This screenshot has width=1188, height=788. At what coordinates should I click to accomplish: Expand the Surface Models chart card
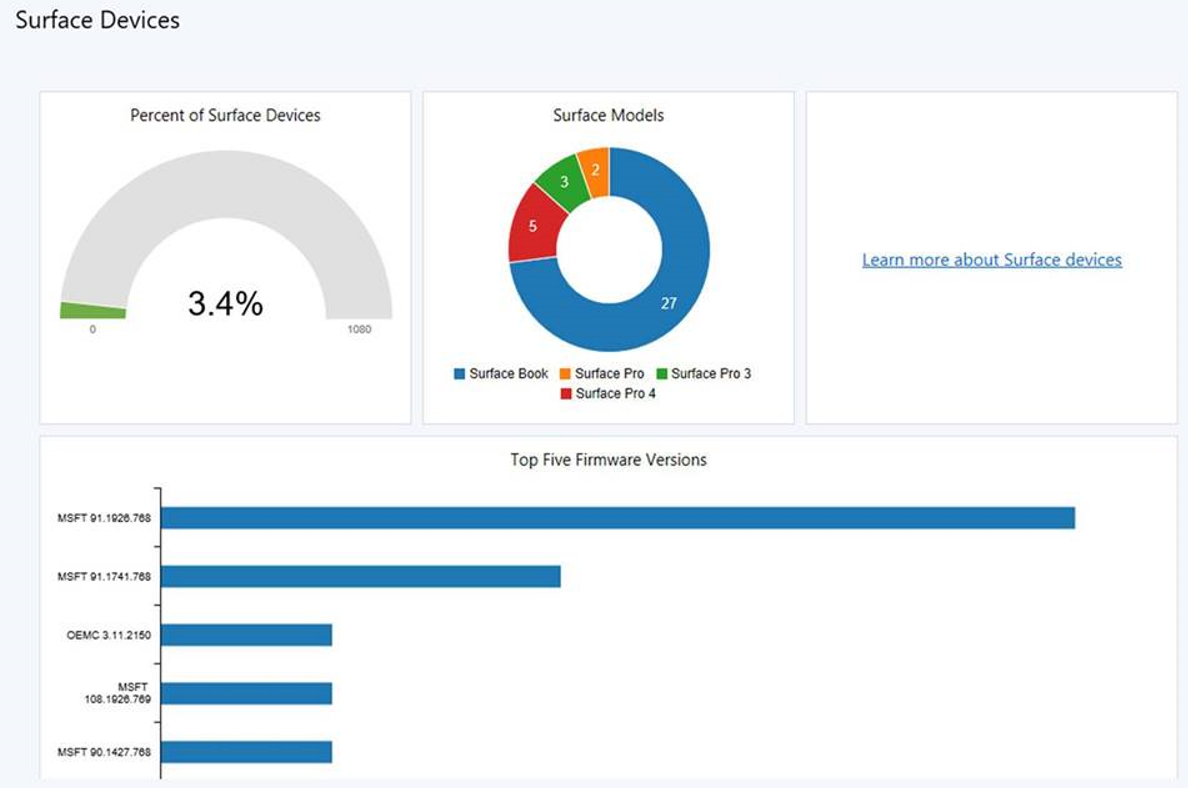tap(608, 115)
